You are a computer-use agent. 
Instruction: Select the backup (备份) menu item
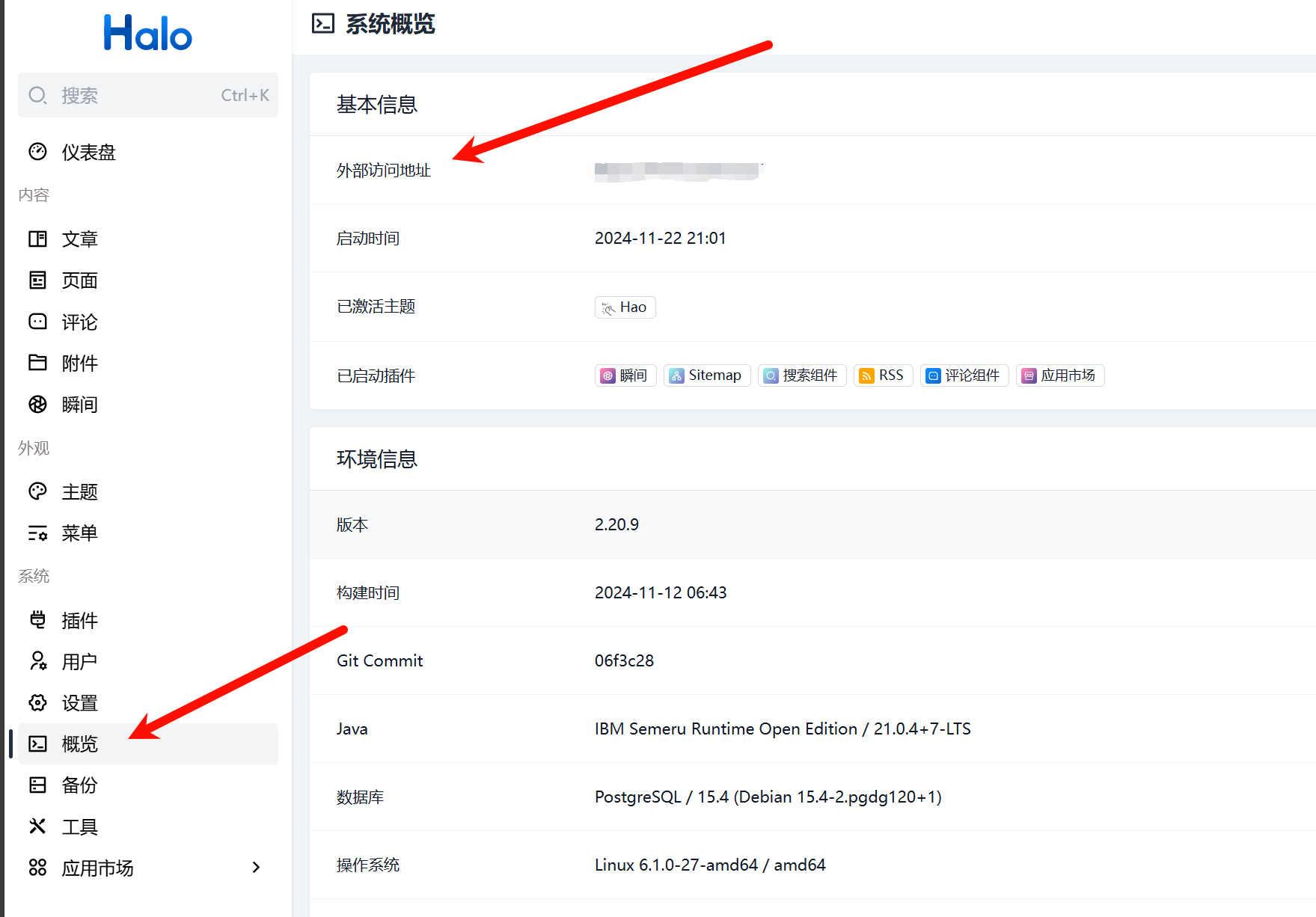tap(79, 785)
